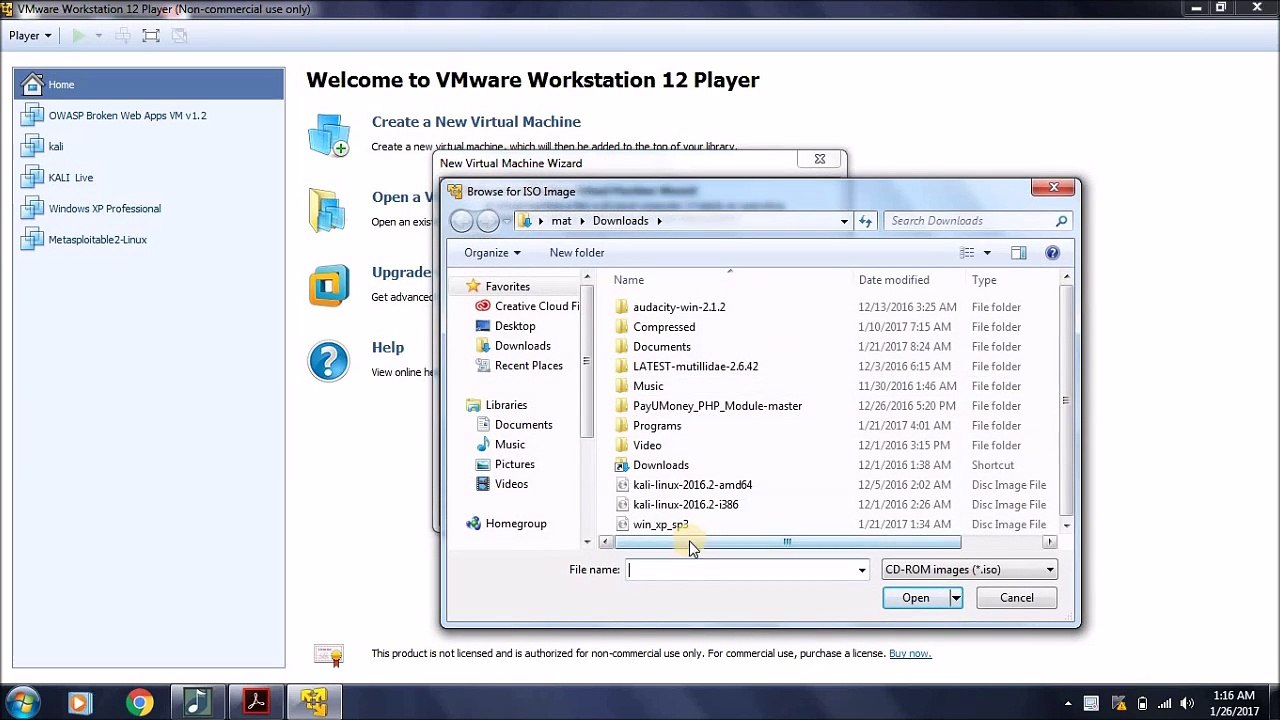Expand the File name dropdown arrow

tap(862, 570)
